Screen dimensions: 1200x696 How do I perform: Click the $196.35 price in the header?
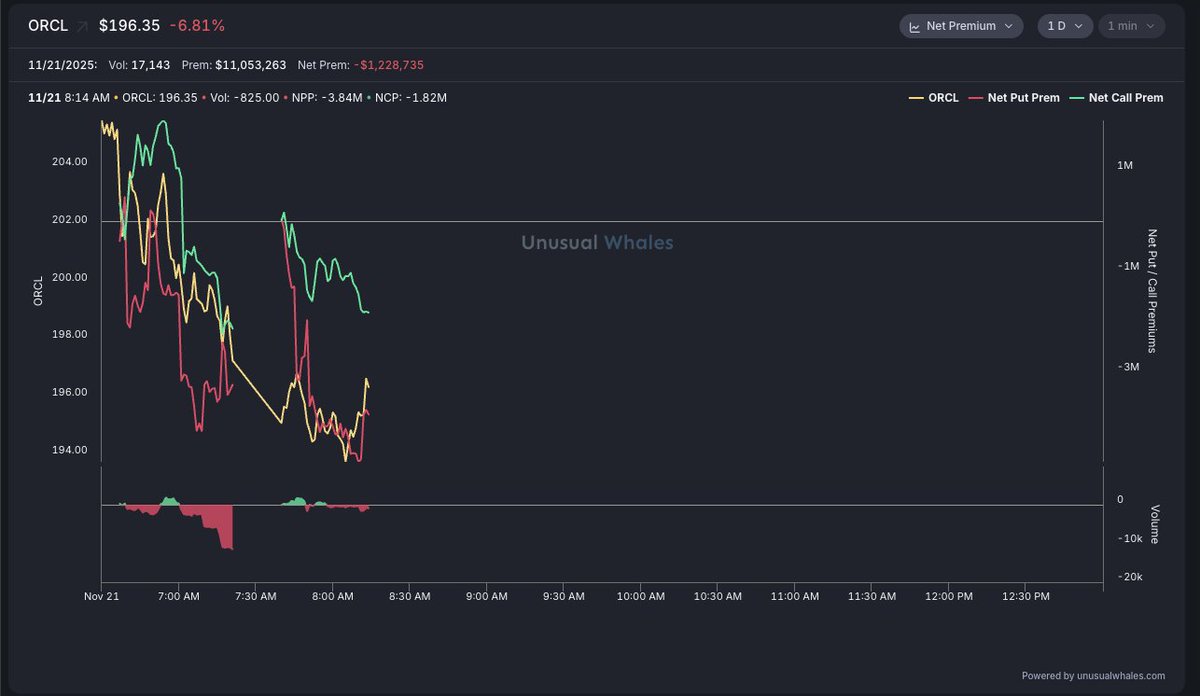pos(132,26)
